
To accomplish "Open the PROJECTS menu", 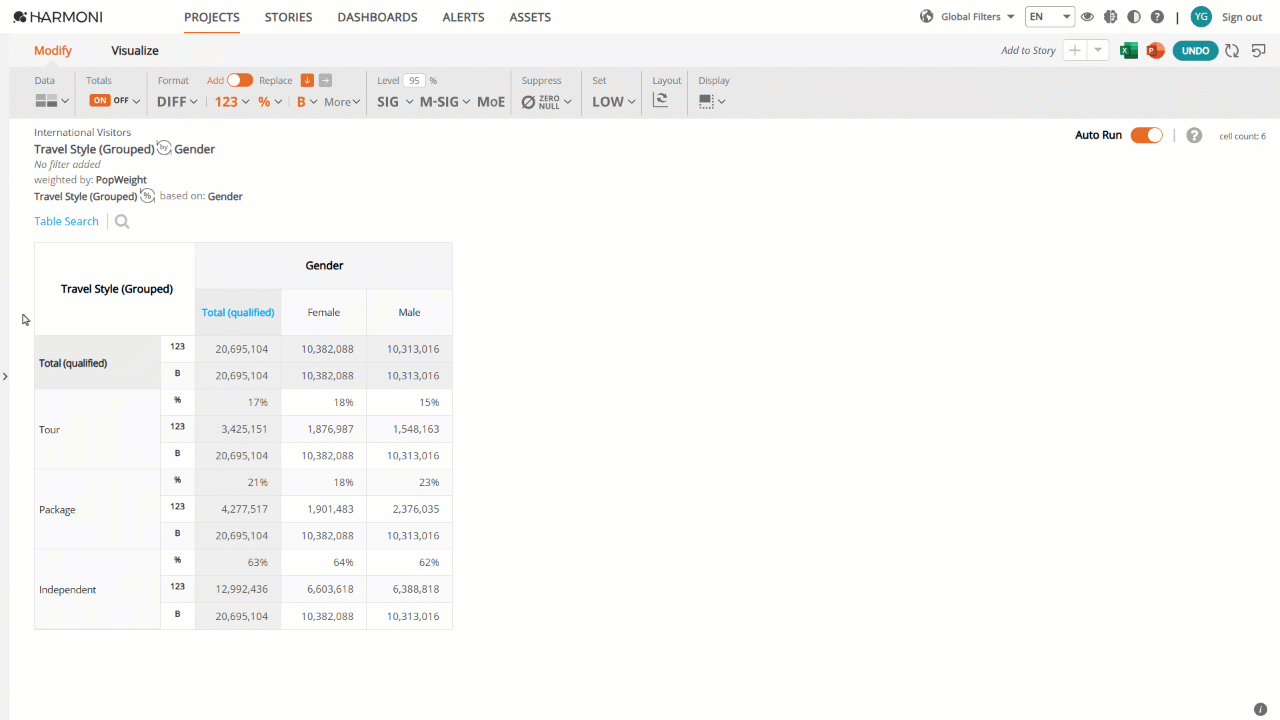I will tap(212, 17).
